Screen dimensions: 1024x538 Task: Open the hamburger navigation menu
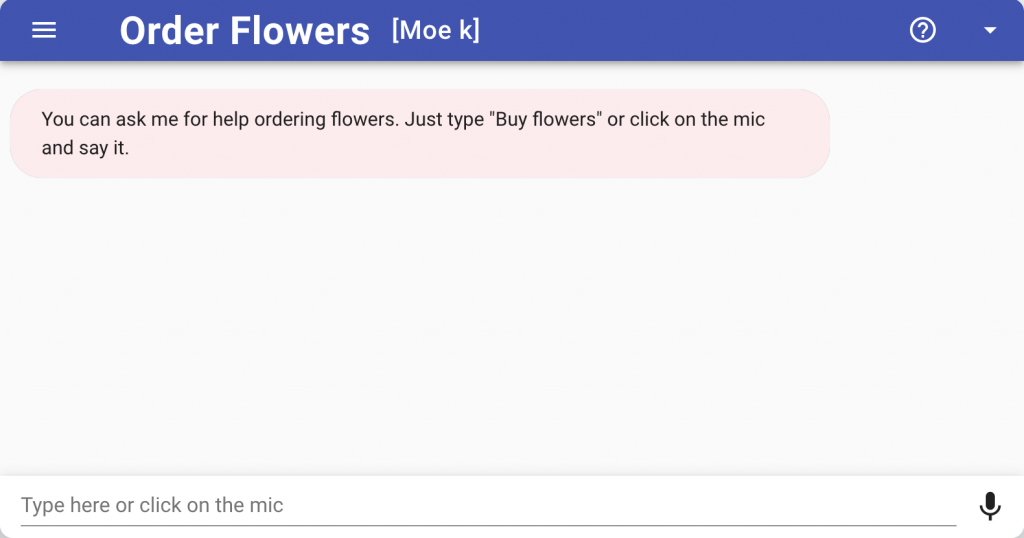click(44, 30)
